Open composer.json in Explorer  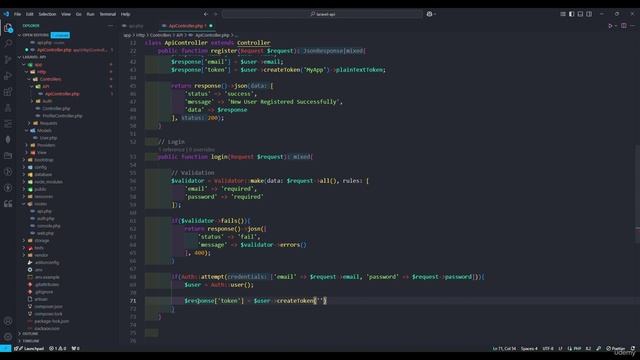point(48,307)
